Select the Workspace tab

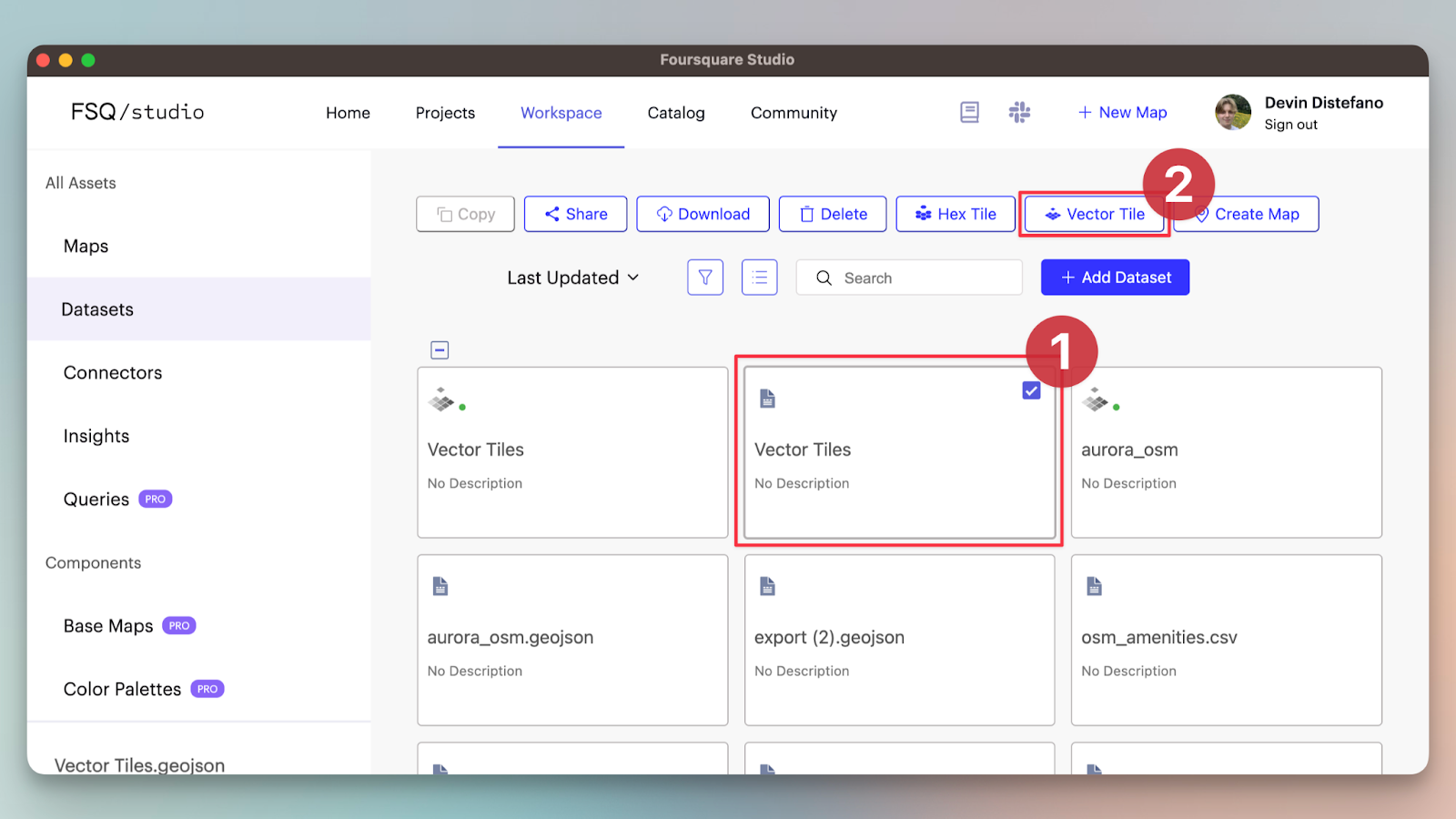561,113
